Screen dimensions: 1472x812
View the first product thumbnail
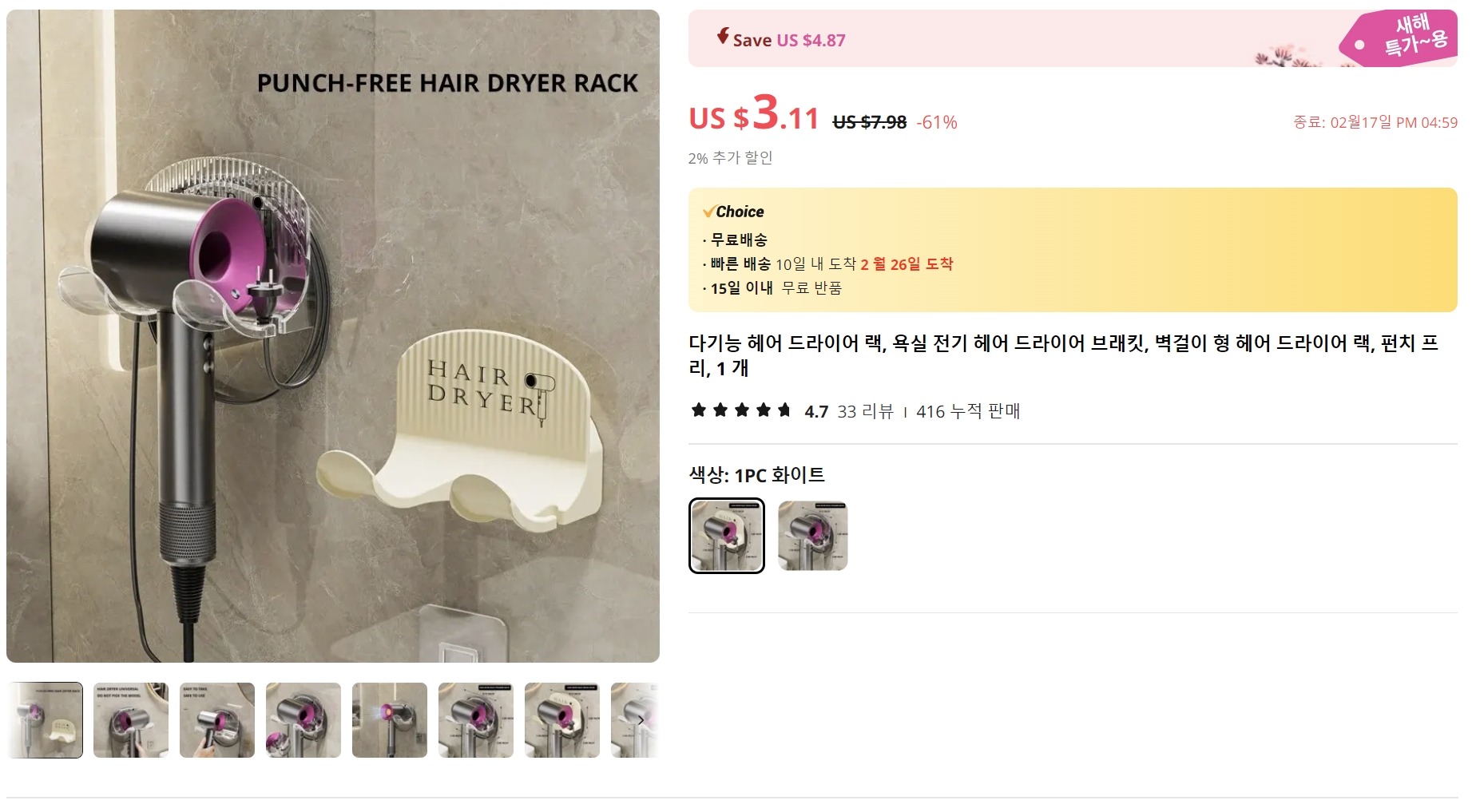pos(46,720)
